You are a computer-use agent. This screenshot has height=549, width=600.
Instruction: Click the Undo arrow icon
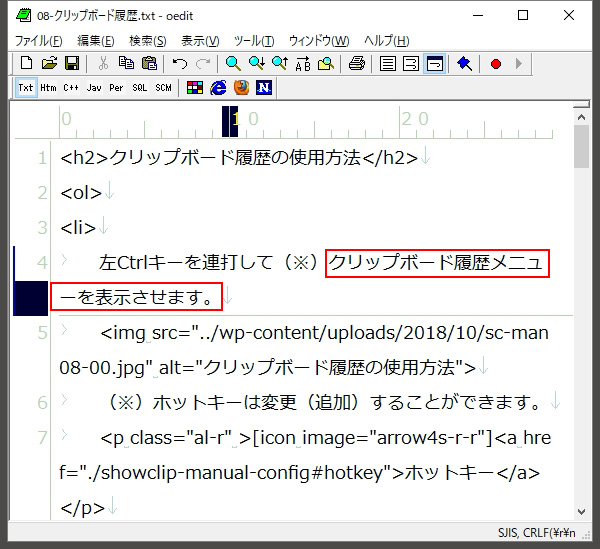click(x=180, y=64)
